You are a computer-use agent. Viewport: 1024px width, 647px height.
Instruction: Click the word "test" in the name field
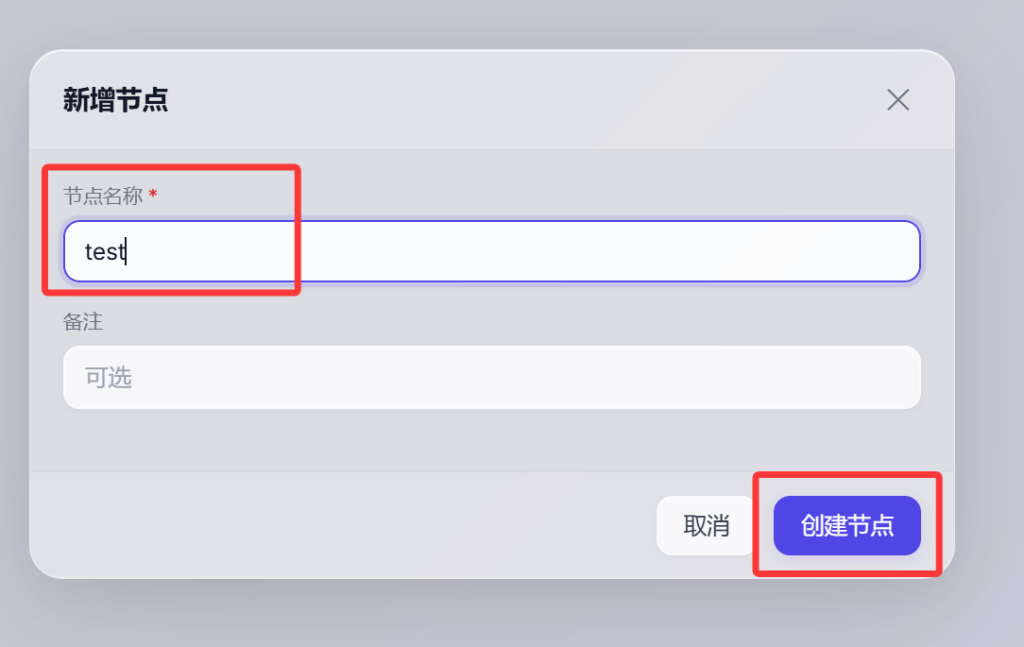click(103, 252)
